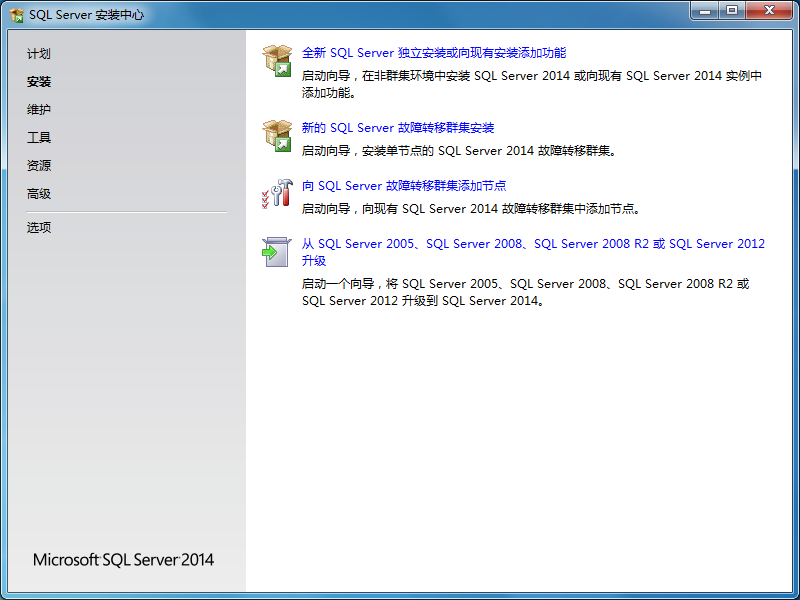Image resolution: width=800 pixels, height=600 pixels.
Task: Minimize the SQL Server 安装中心 window
Action: point(706,11)
